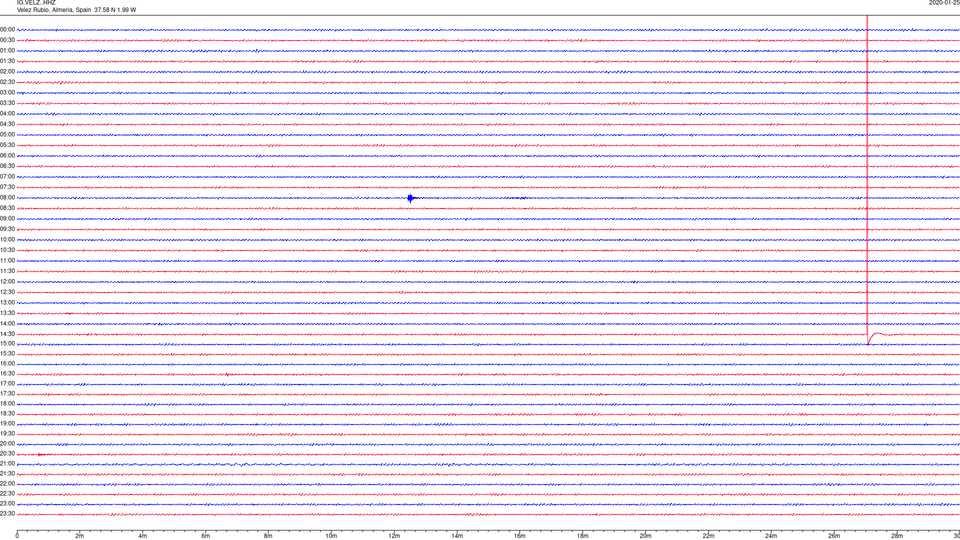Click the 2m tick on the minute axis
960x540 pixels.
(x=80, y=536)
